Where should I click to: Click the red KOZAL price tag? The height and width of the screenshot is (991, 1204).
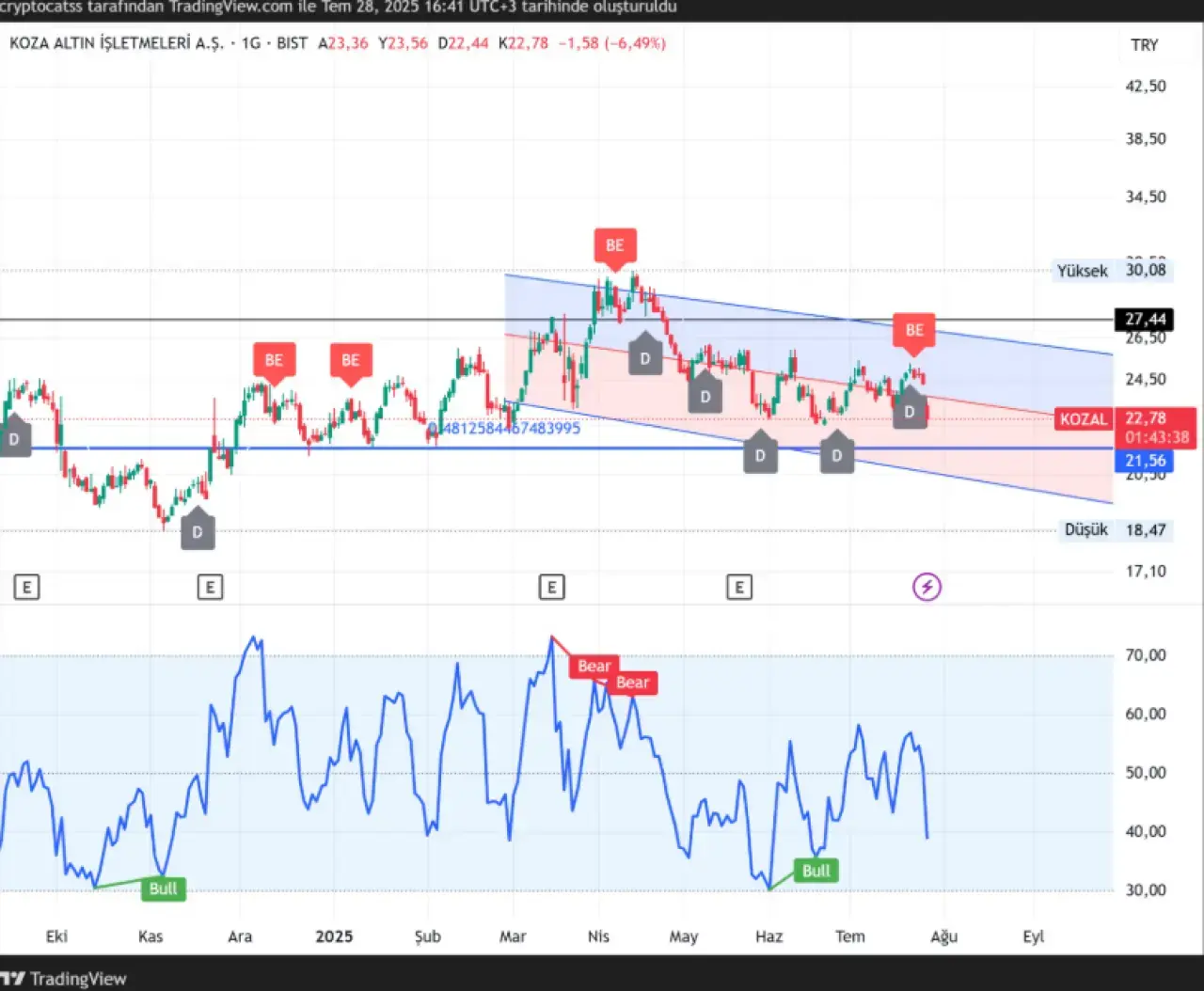tap(1084, 419)
